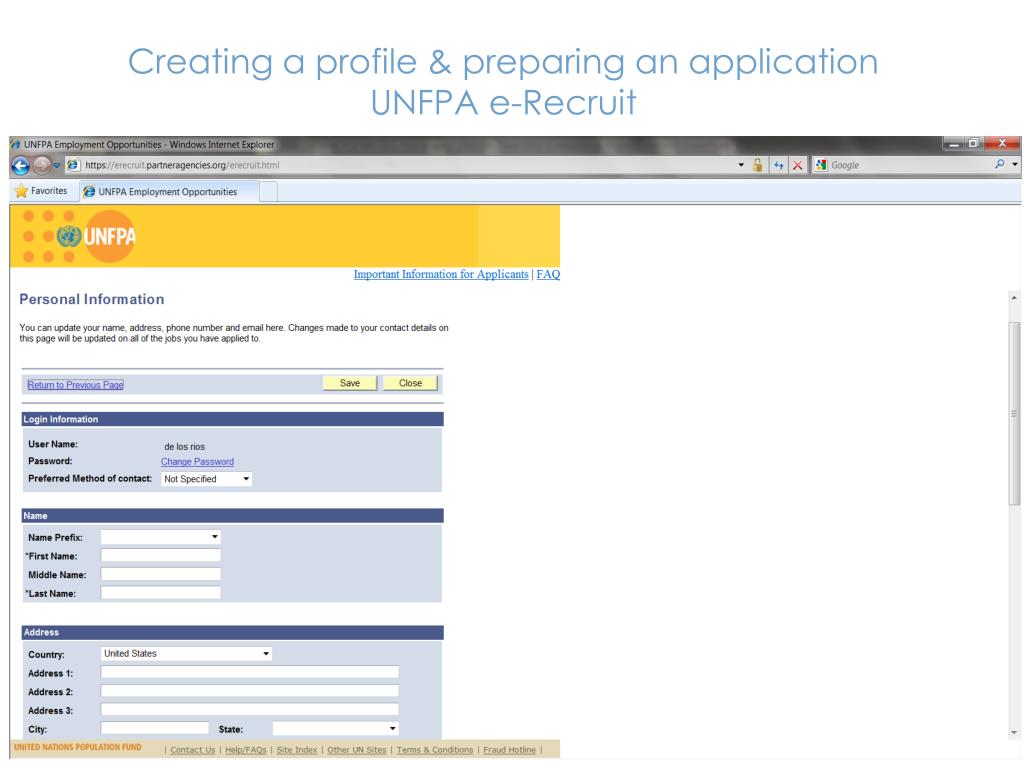Viewport: 1024px width, 768px height.
Task: Click the Address 1 input field
Action: point(249,672)
